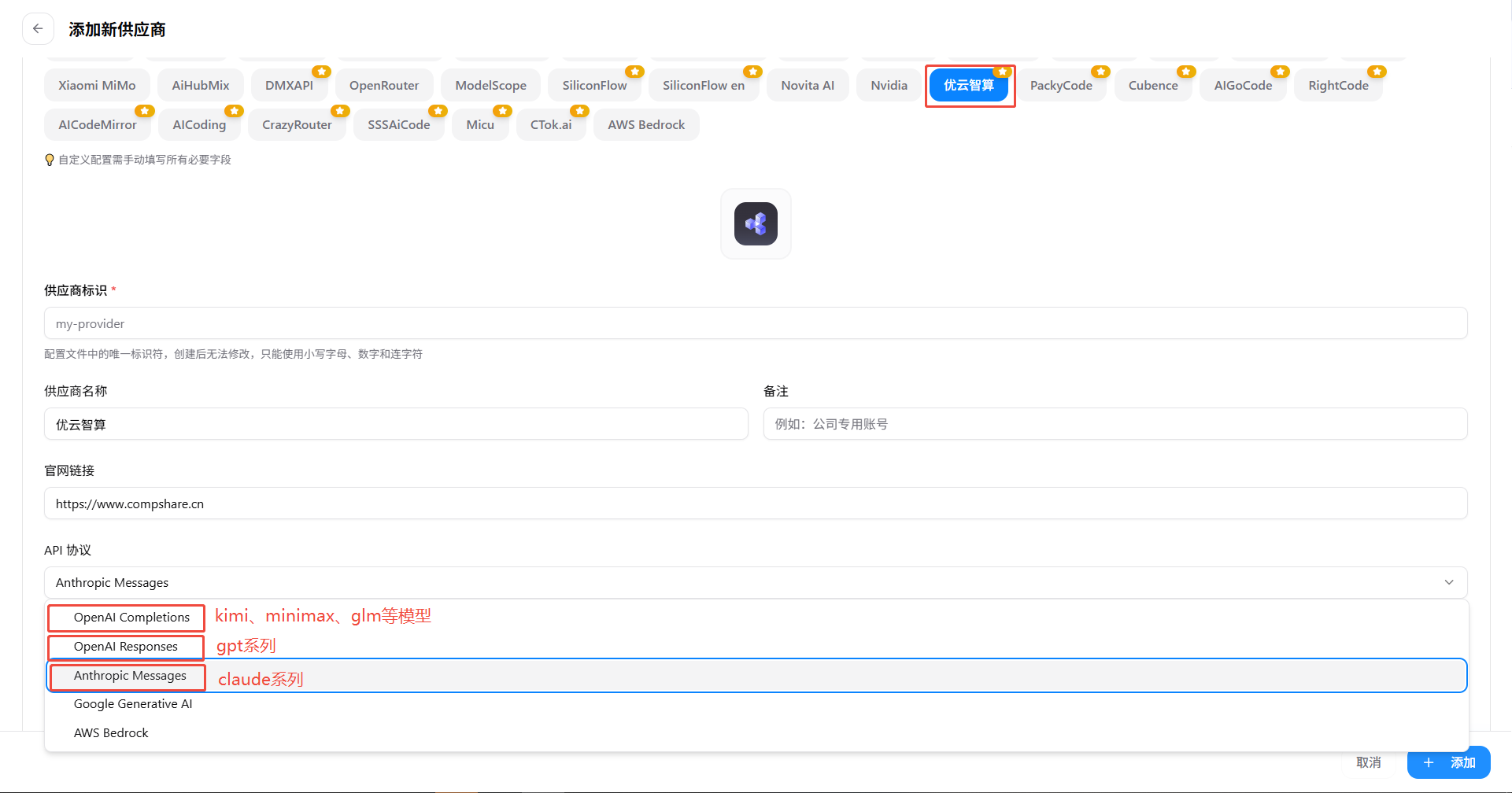Click the 备注 notes input field
The width and height of the screenshot is (1512, 793).
[x=1115, y=424]
